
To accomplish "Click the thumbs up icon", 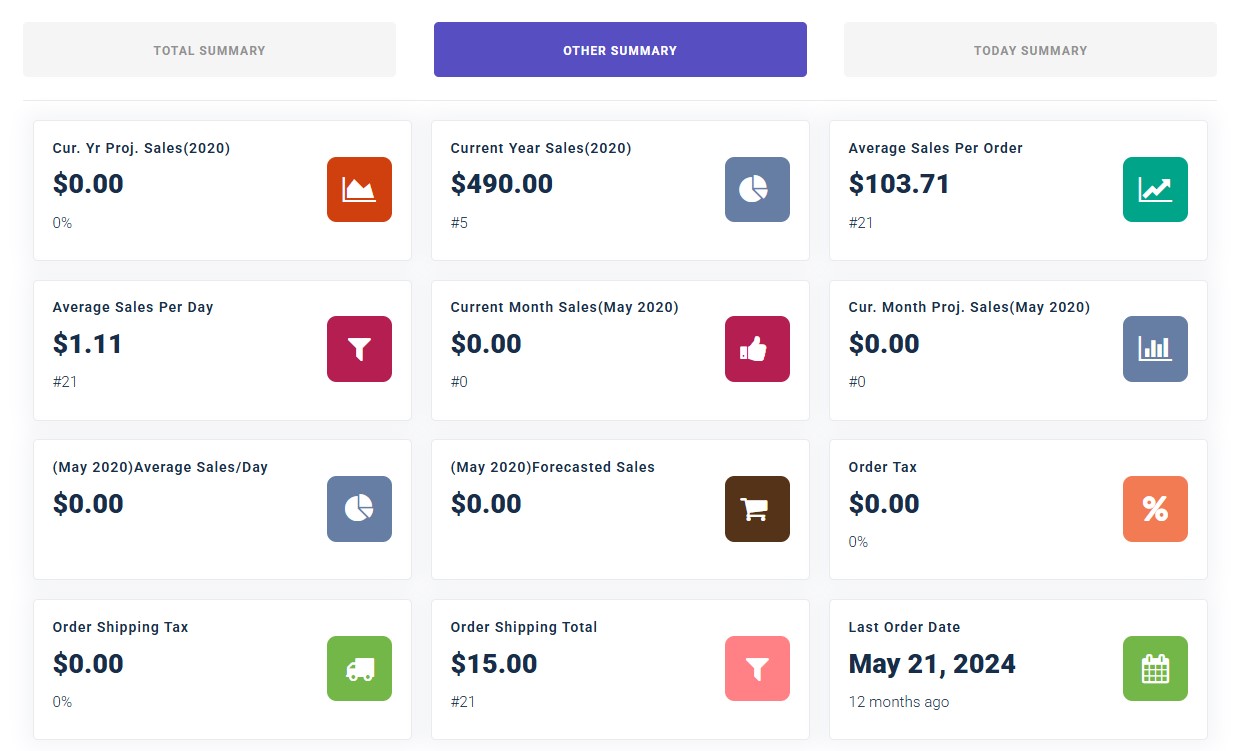I will tap(757, 349).
